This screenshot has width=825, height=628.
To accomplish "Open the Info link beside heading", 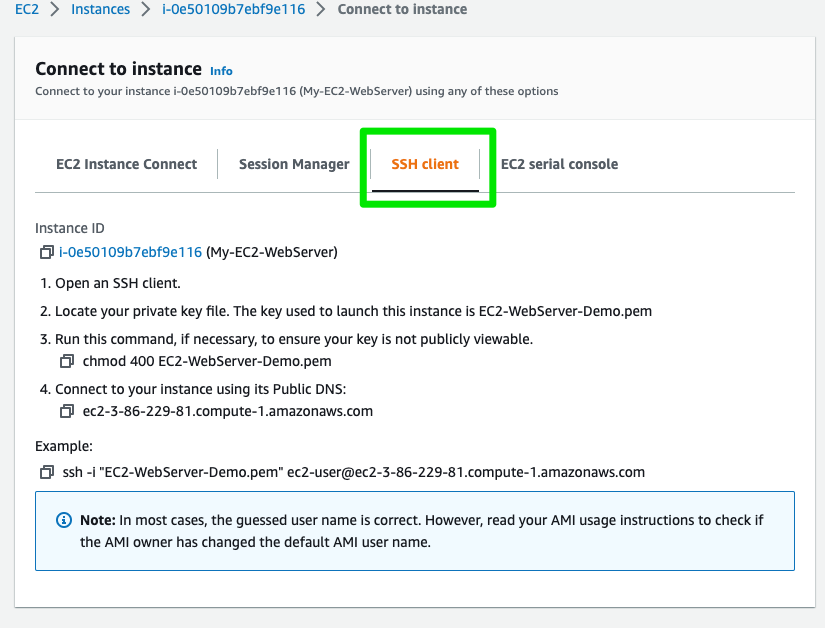I will point(221,71).
